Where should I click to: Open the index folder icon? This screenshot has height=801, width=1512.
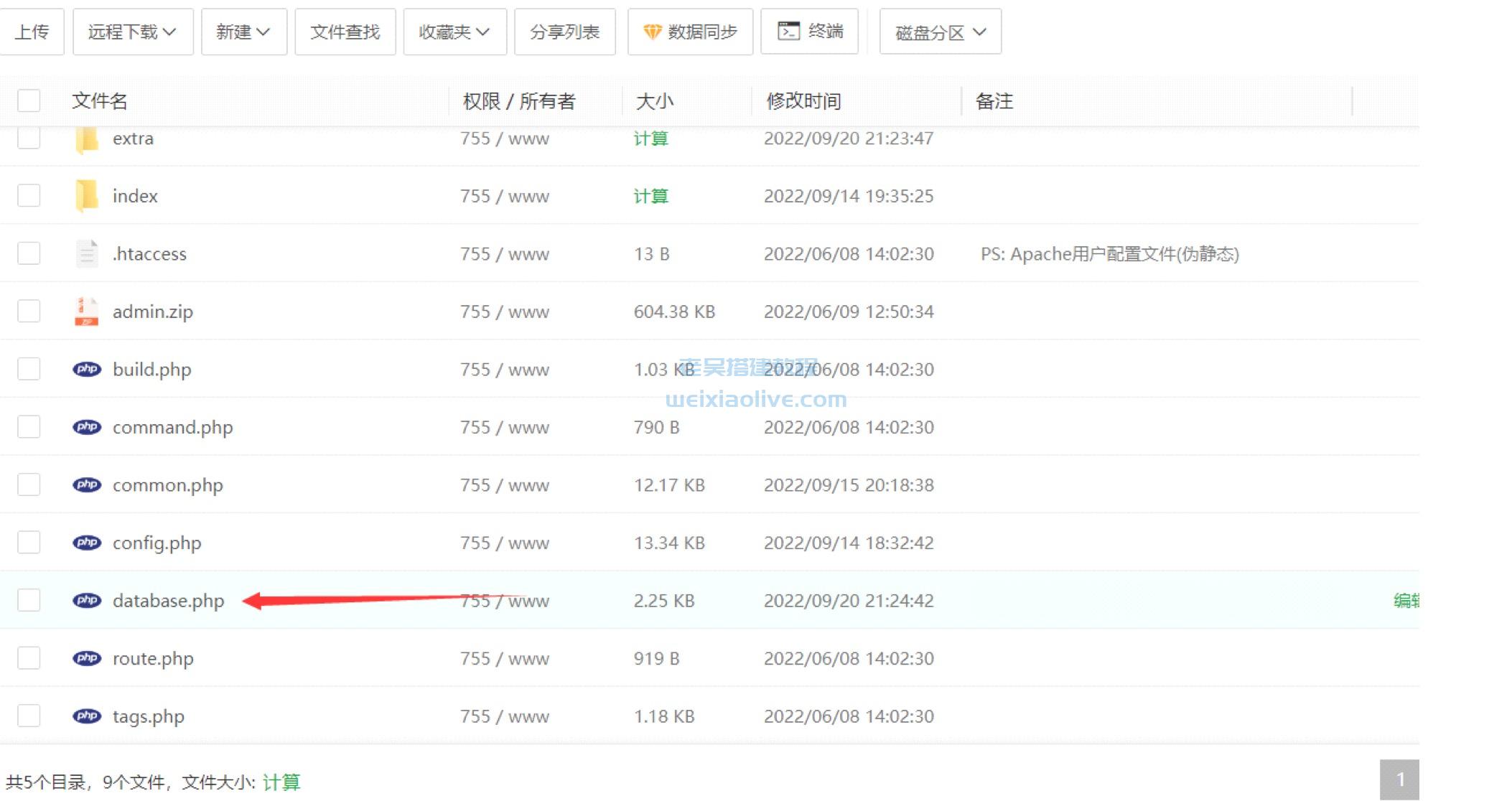coord(87,195)
